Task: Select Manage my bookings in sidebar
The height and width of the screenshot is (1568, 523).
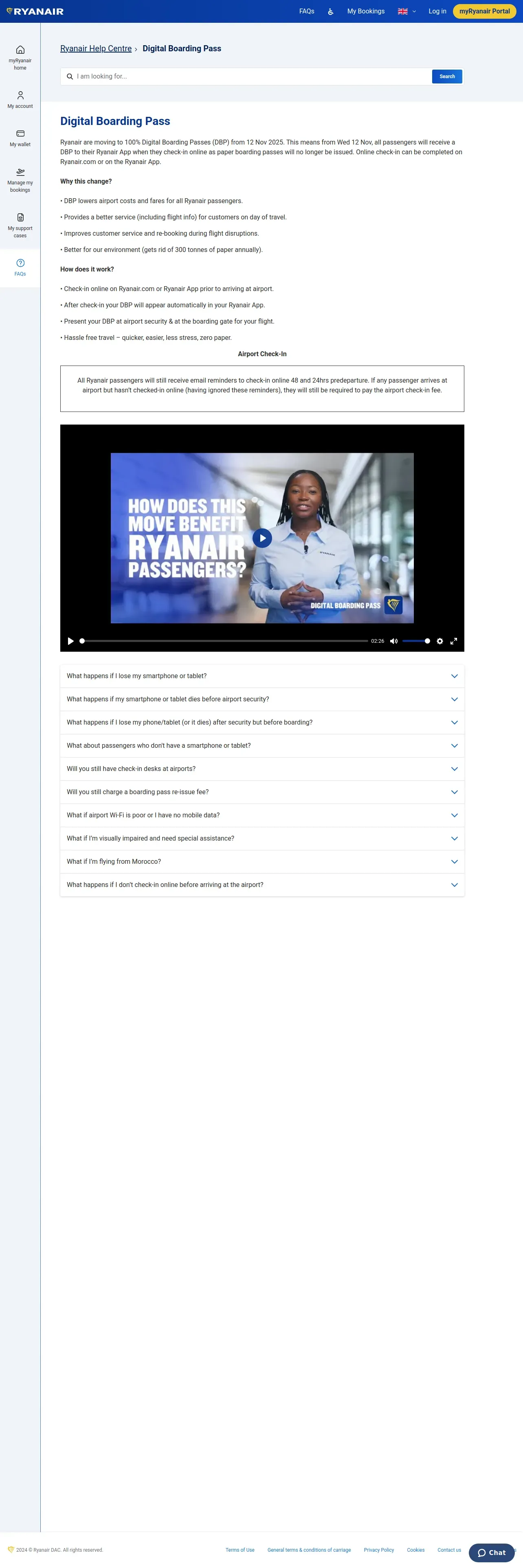Action: [20, 180]
